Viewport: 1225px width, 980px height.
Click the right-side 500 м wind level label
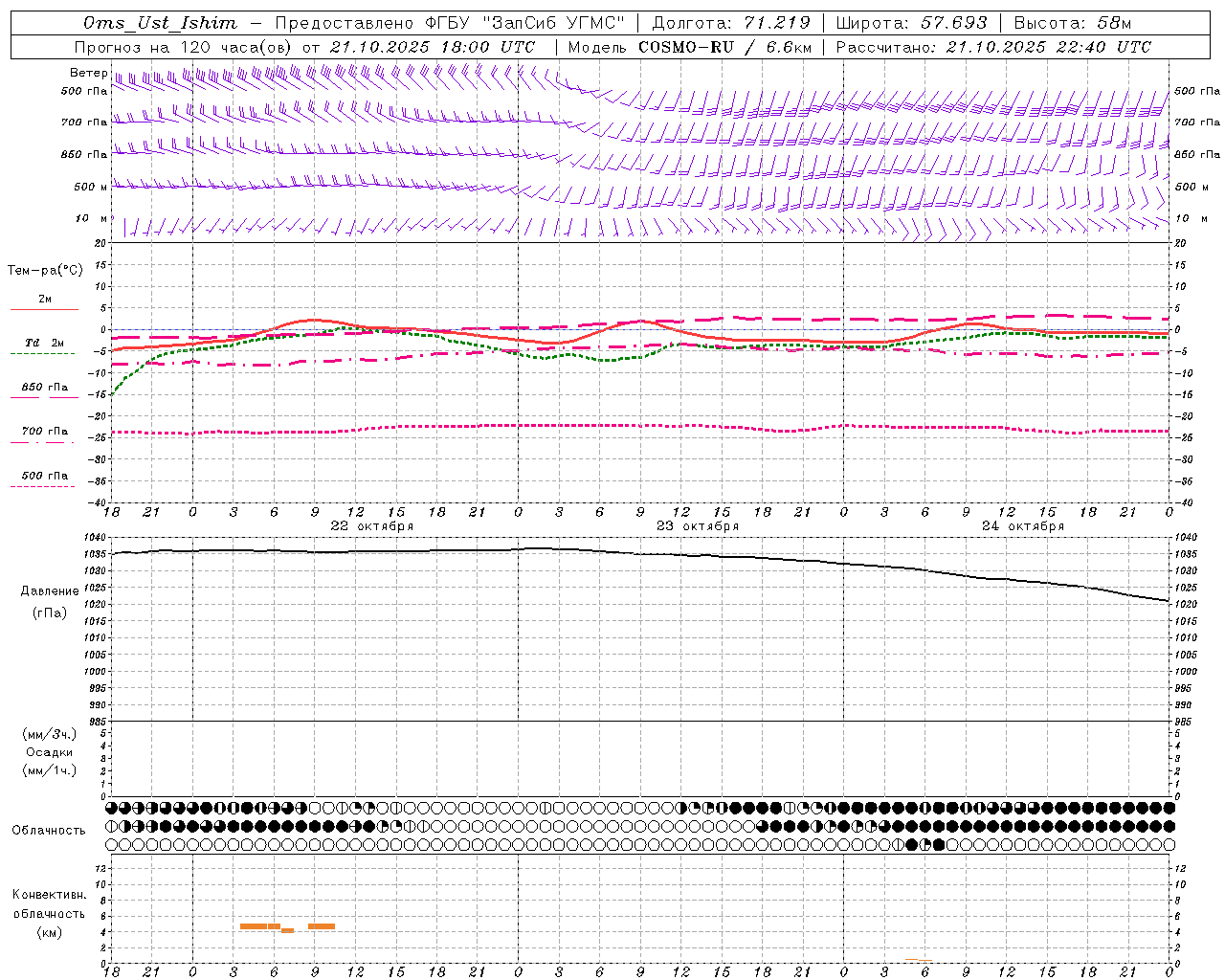coord(1192,187)
